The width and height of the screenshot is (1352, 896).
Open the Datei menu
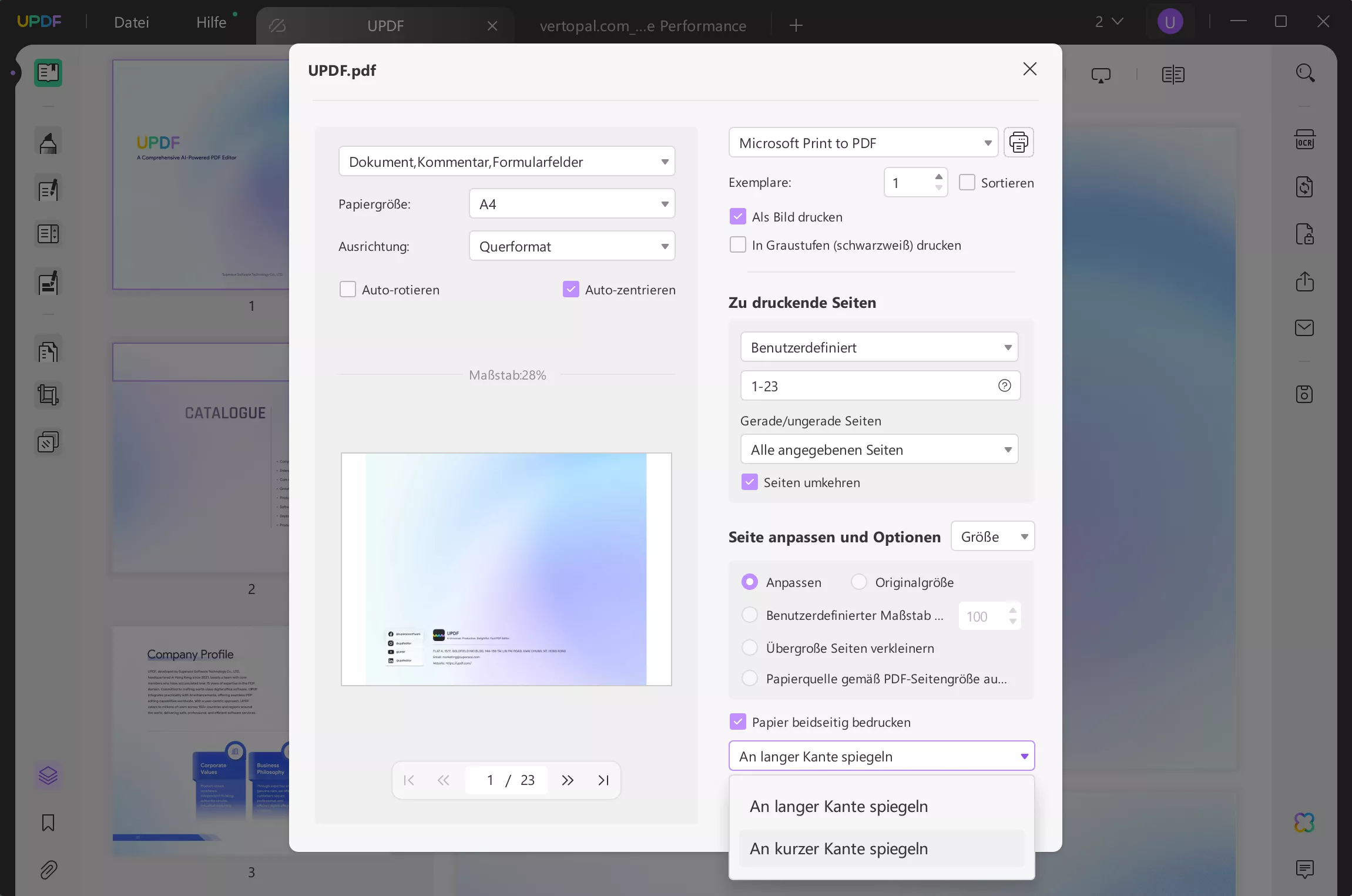click(132, 22)
